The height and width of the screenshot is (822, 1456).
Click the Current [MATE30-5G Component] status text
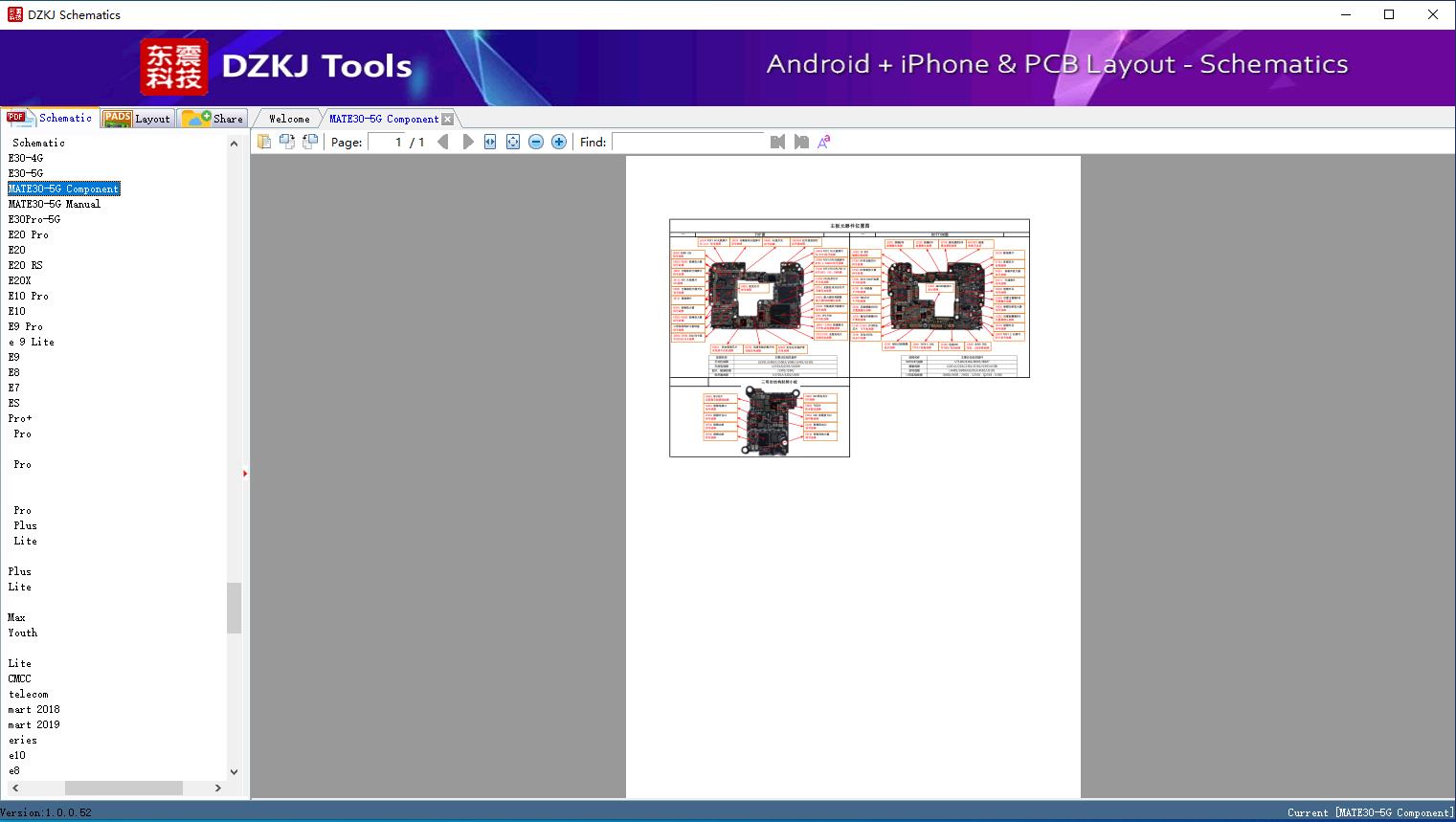[1371, 812]
